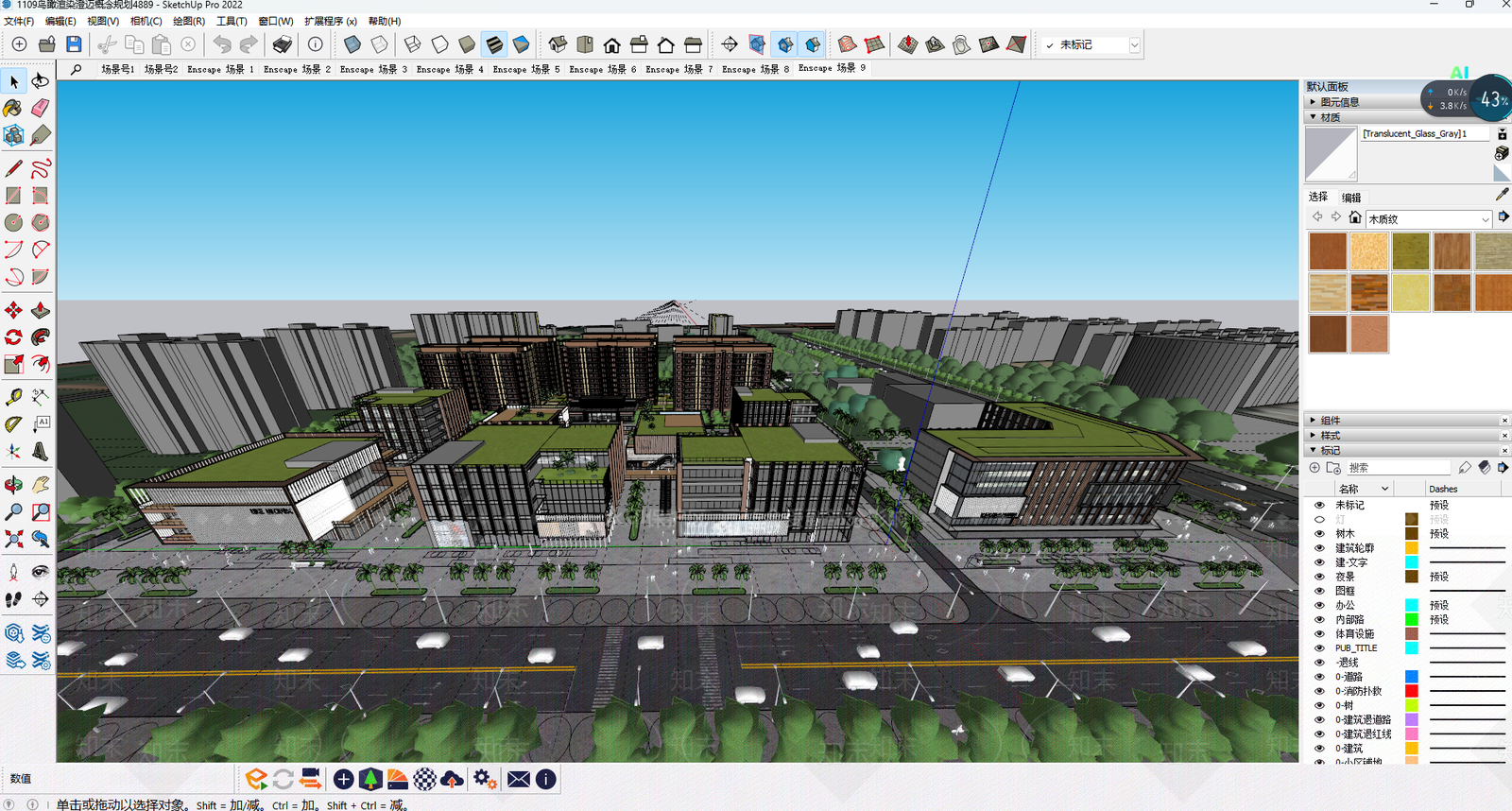Enable X-ray face style icon

point(352,44)
